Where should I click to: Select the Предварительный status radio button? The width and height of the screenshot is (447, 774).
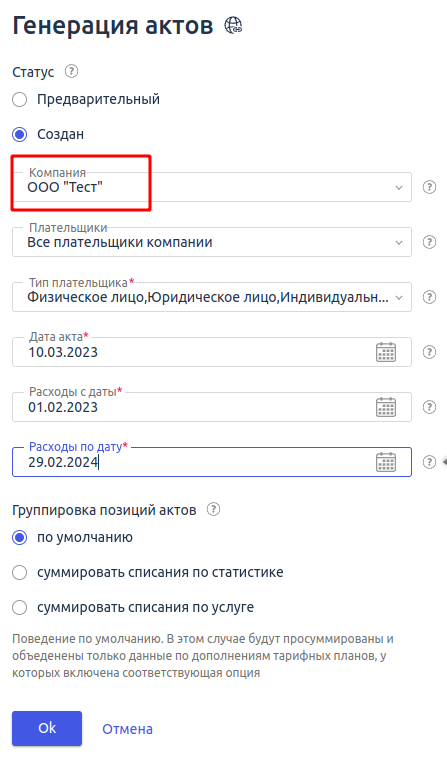click(20, 99)
